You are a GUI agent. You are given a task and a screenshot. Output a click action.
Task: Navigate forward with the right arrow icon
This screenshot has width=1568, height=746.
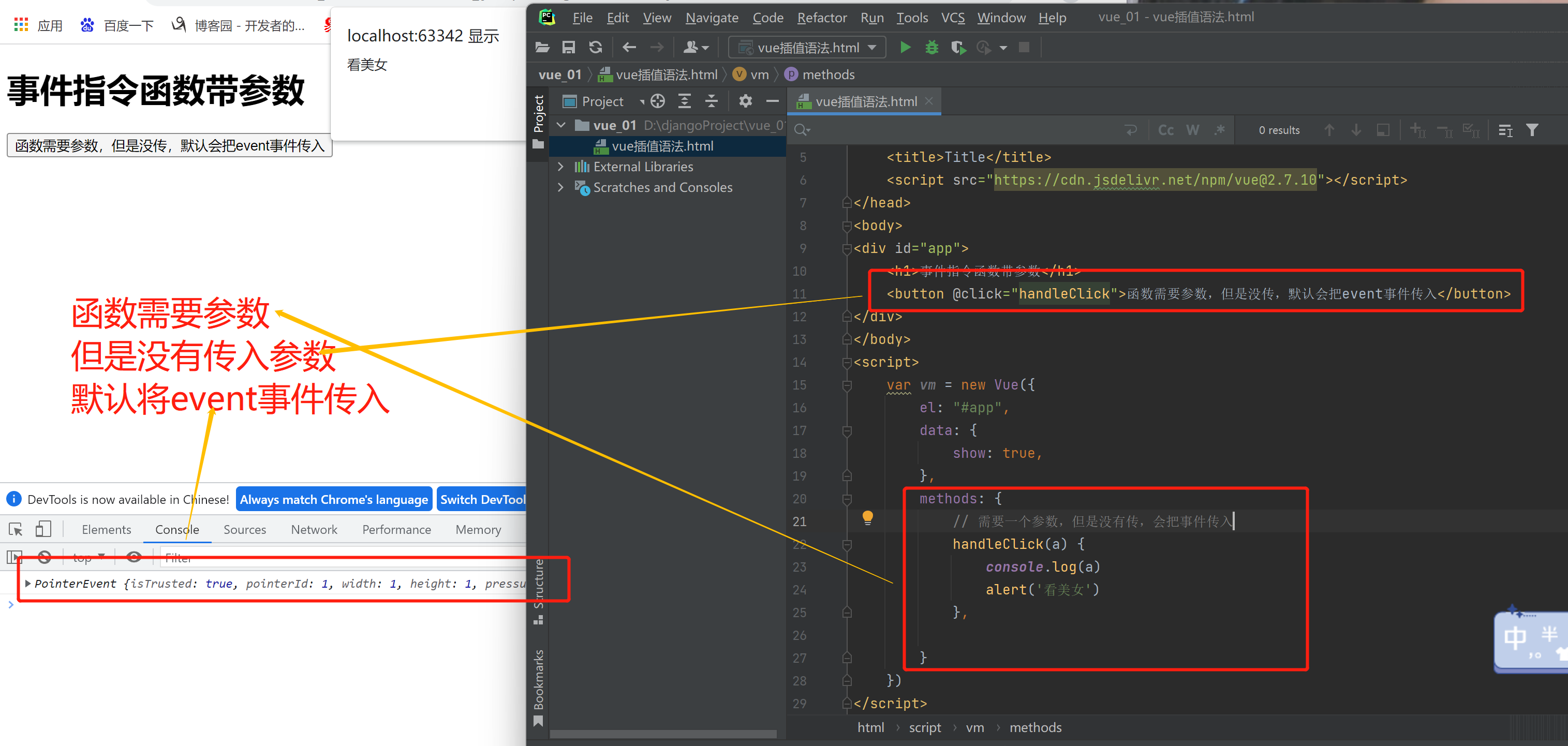(656, 47)
